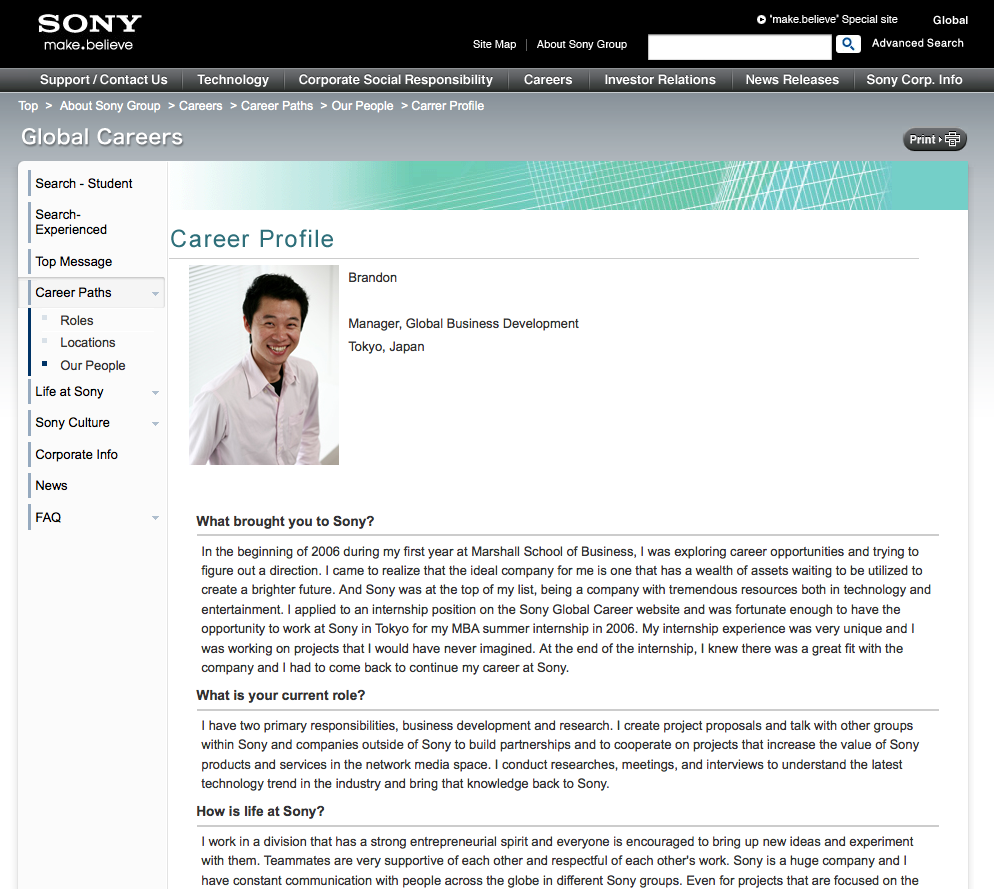Click the bullet marker beside Locations
The width and height of the screenshot is (994, 889).
pos(44,342)
